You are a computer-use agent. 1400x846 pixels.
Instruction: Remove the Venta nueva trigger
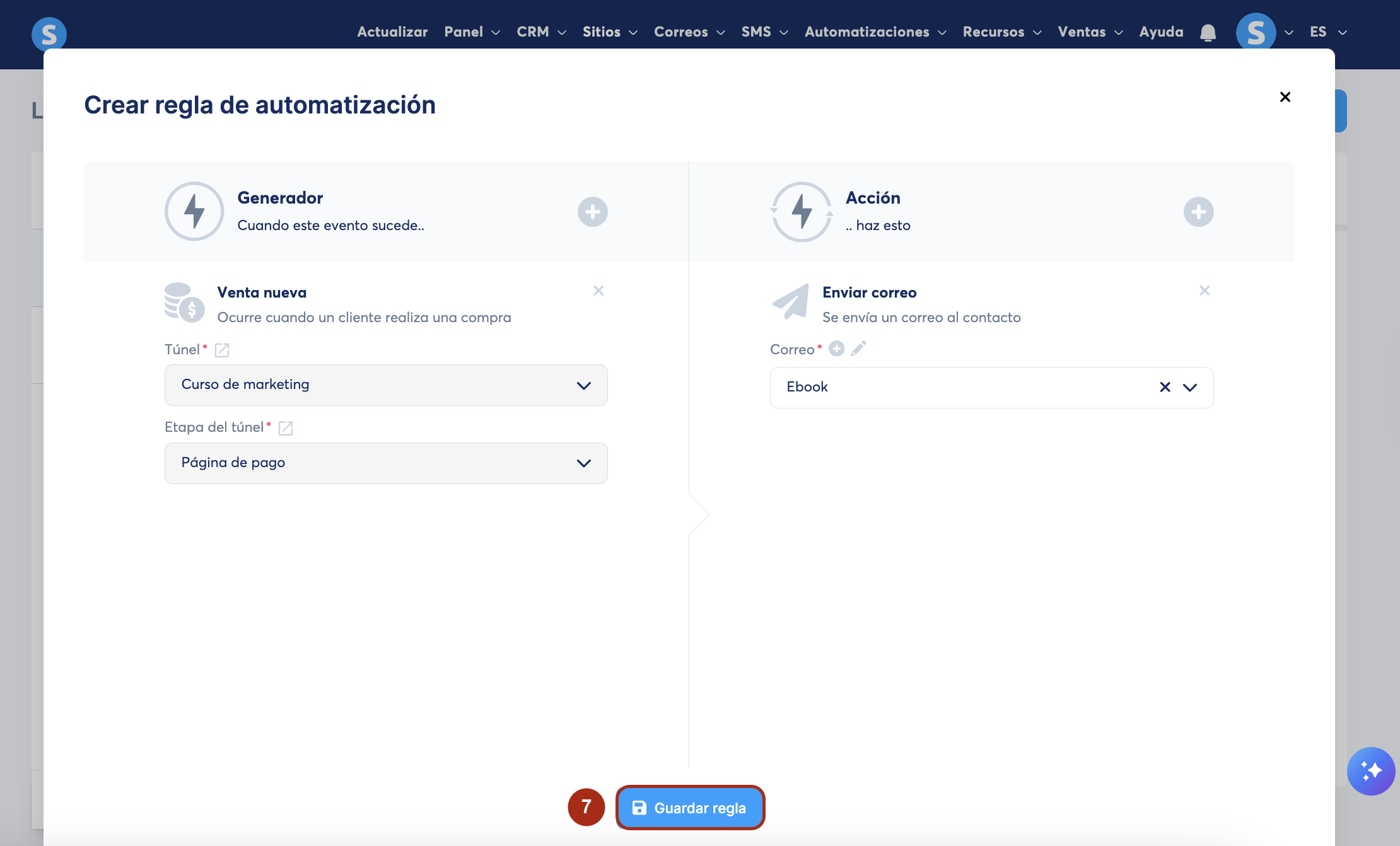point(598,291)
